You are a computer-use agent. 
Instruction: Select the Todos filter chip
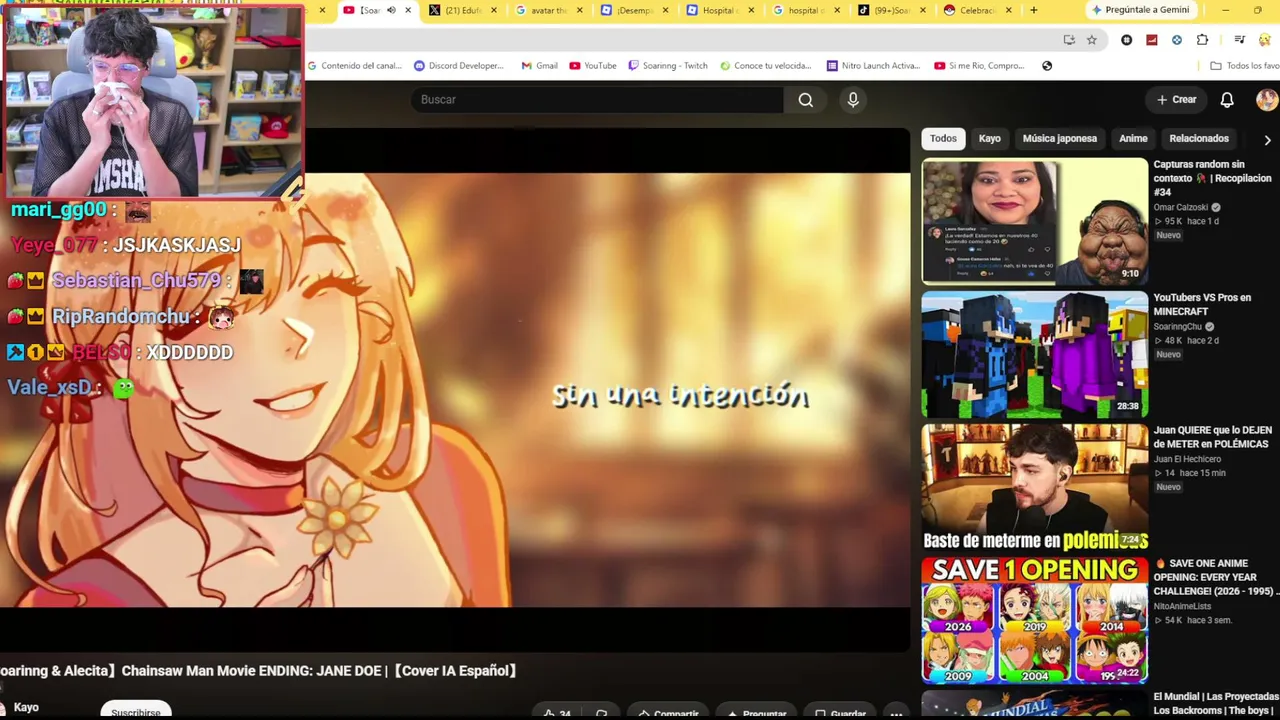tap(943, 138)
